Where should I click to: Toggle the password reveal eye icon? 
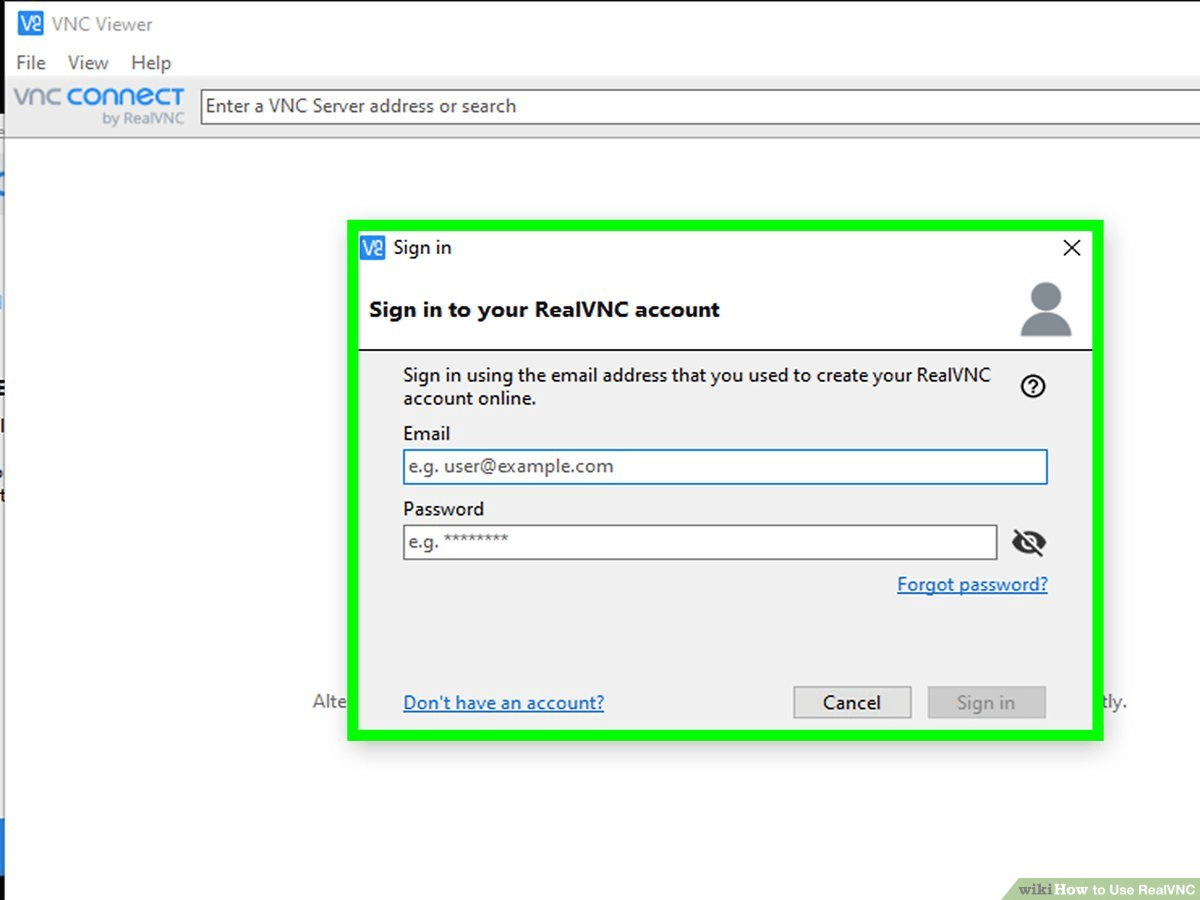coord(1028,541)
